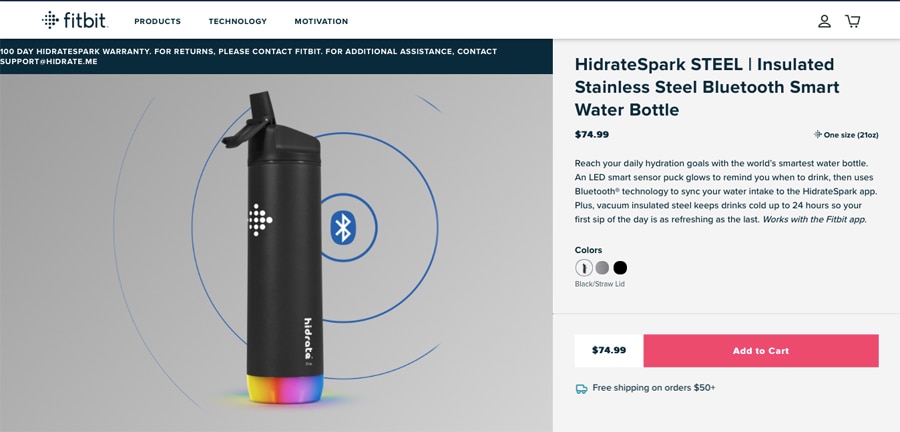Screen dimensions: 900x432
Task: Click the HidrateSpark STEEL product title
Action: click(705, 87)
